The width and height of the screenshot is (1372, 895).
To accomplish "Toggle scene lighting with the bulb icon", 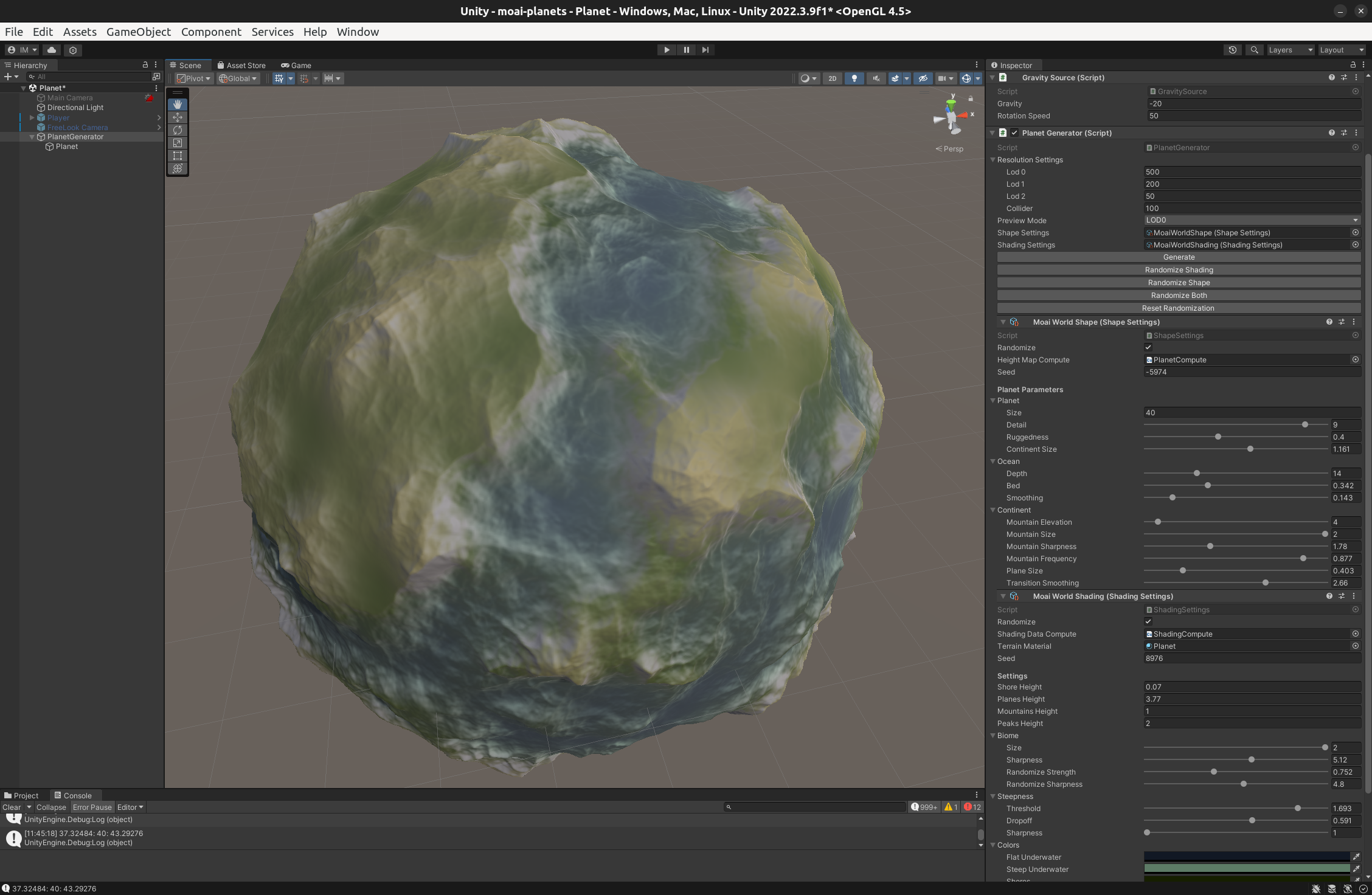I will pos(854,78).
